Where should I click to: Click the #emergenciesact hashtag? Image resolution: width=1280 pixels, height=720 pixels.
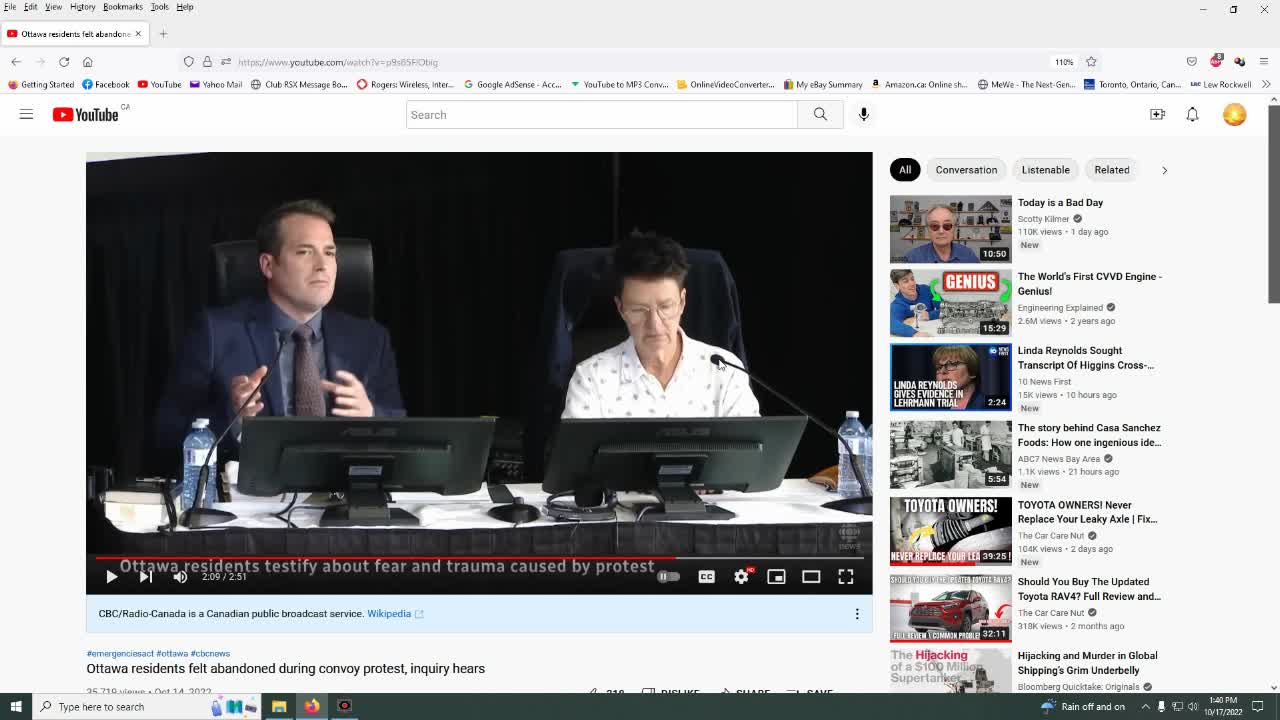pyautogui.click(x=120, y=654)
